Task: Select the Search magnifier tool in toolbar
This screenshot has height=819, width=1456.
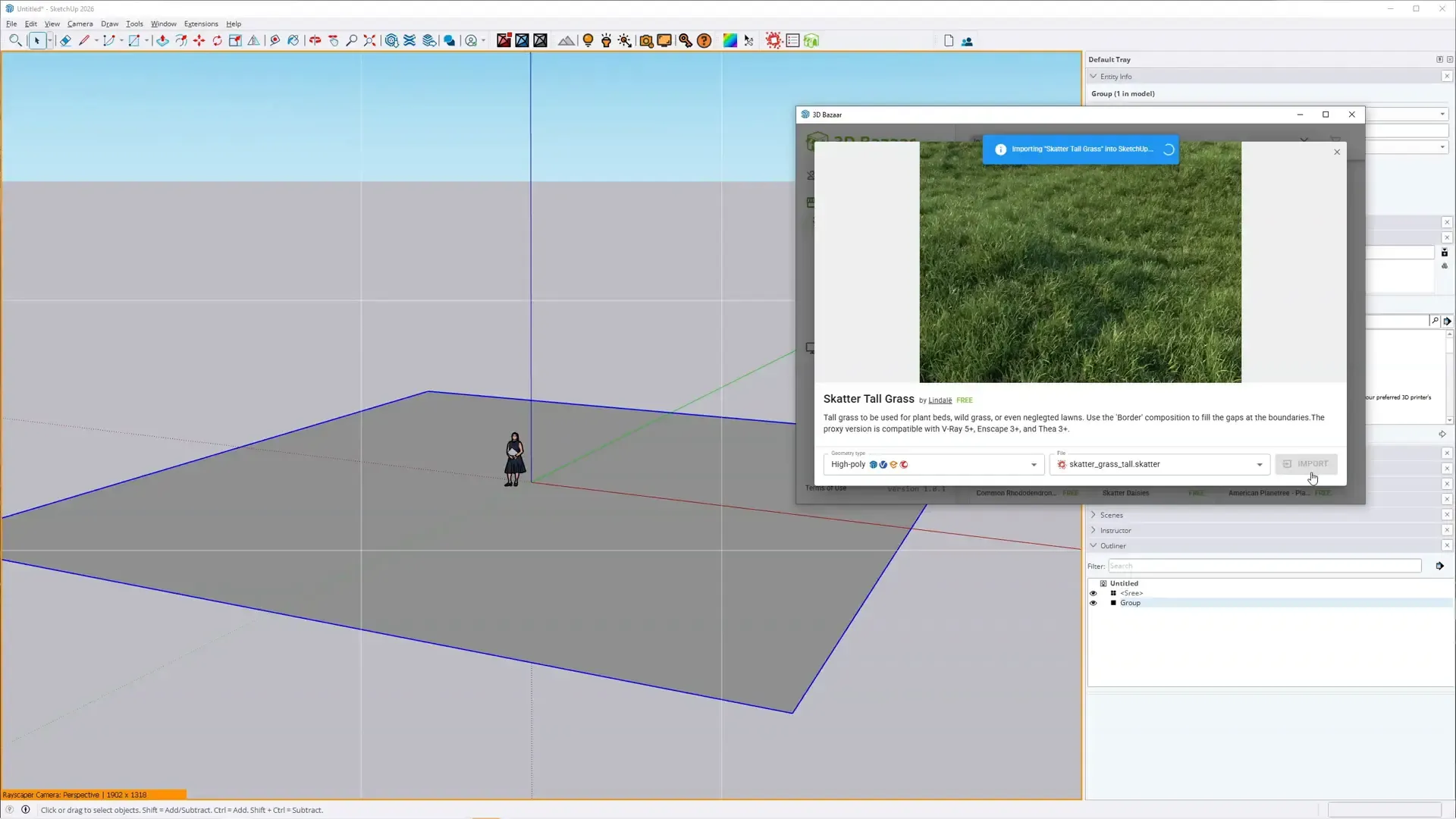Action: pos(15,40)
